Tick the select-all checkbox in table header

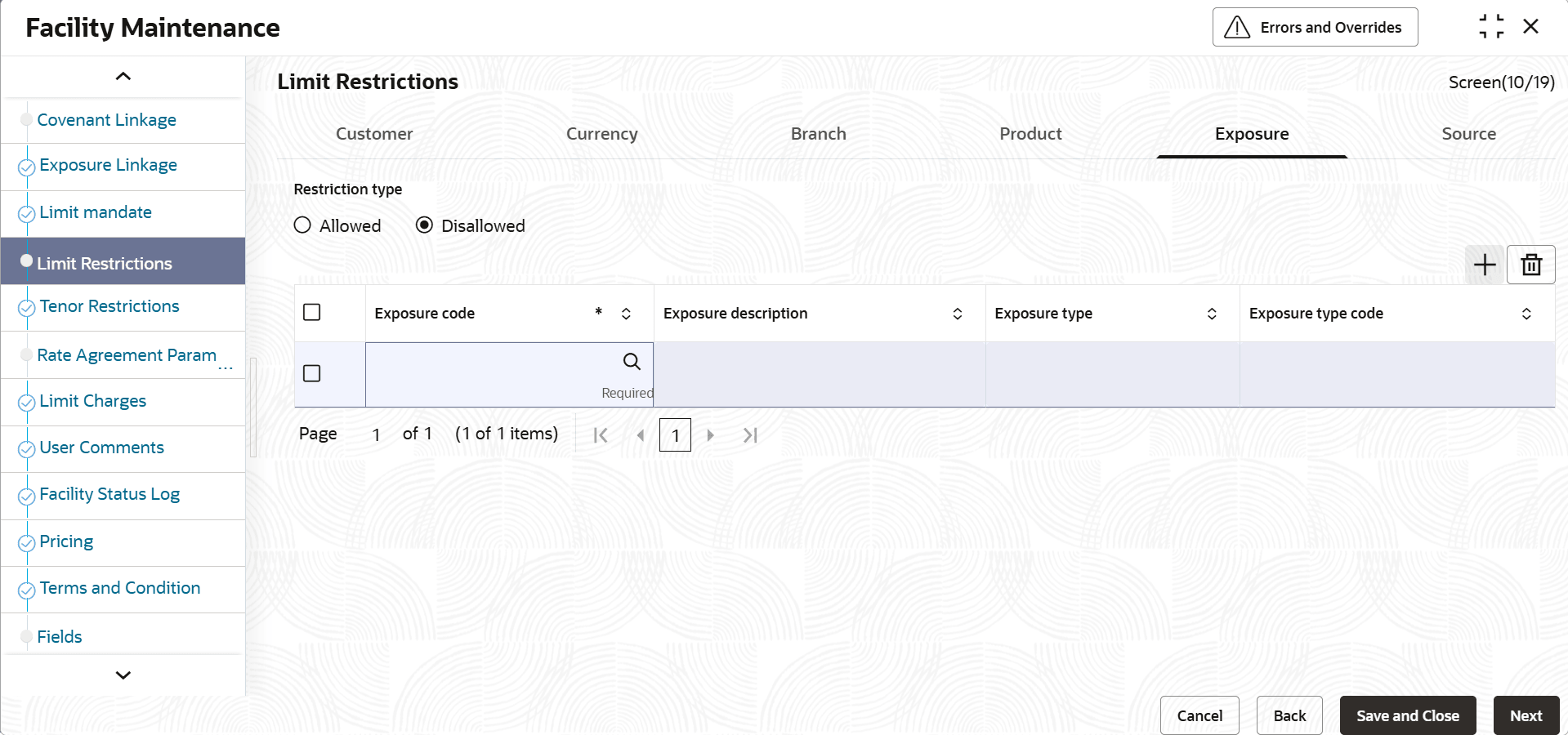311,313
